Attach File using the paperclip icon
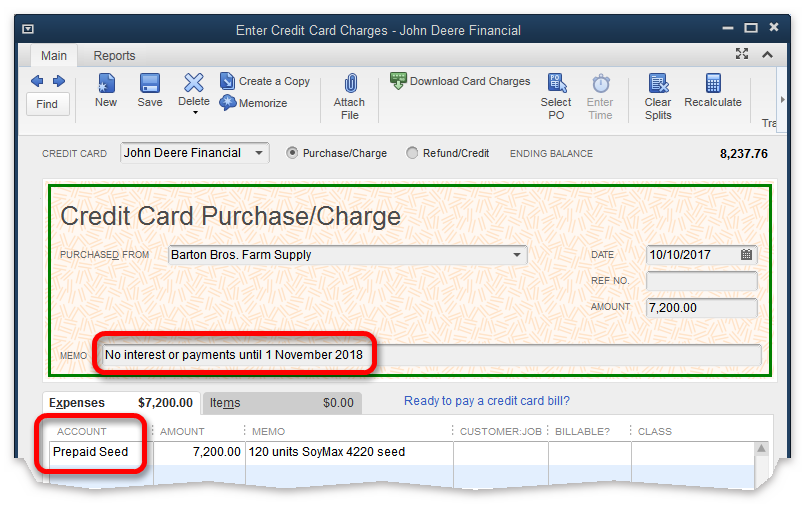 click(x=350, y=84)
